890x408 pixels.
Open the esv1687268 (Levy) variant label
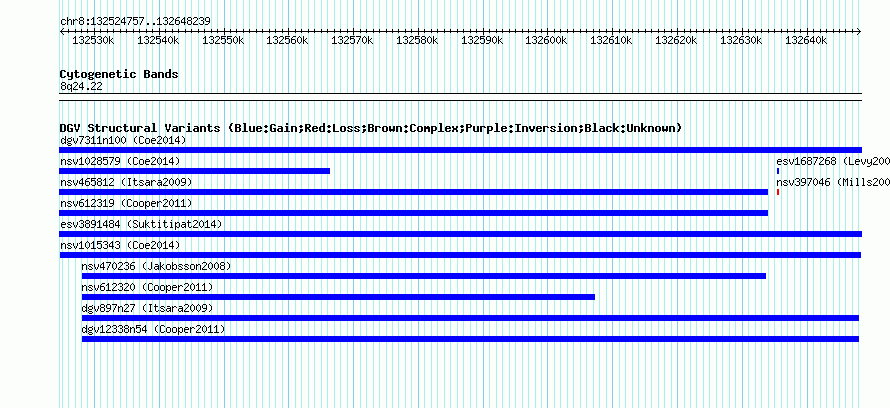point(833,161)
